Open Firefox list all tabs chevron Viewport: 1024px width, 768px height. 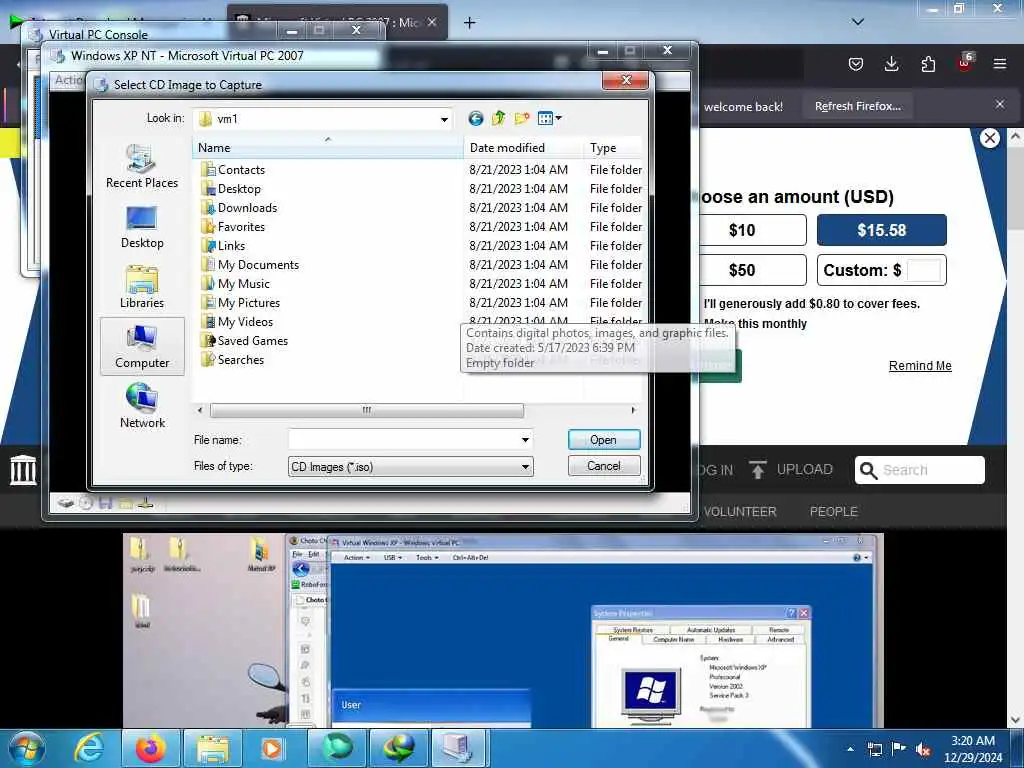point(858,22)
